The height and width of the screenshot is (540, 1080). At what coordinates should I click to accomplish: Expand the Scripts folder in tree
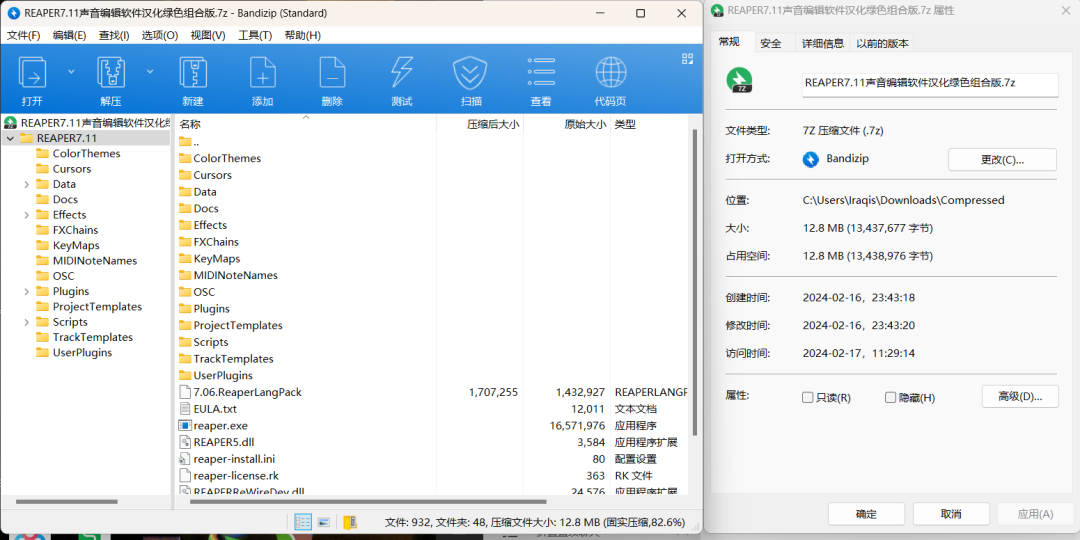[x=26, y=322]
